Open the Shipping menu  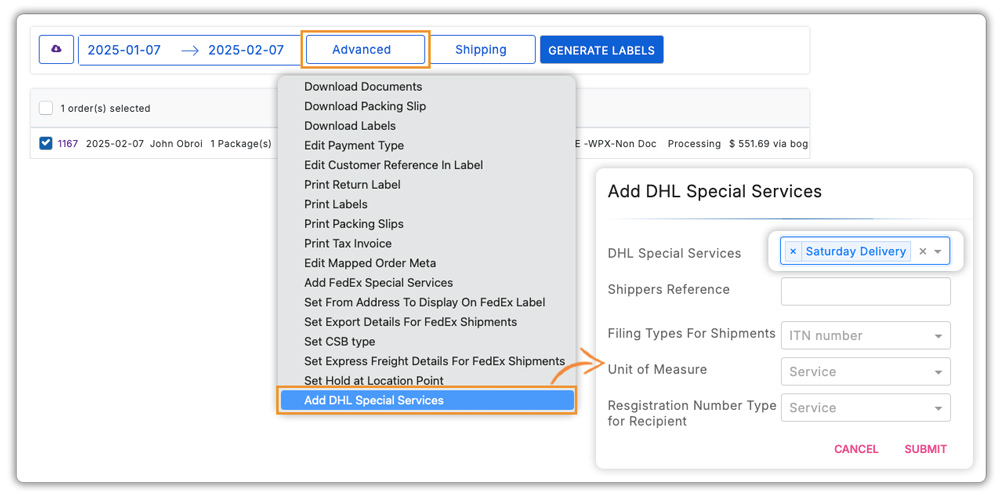pyautogui.click(x=481, y=49)
